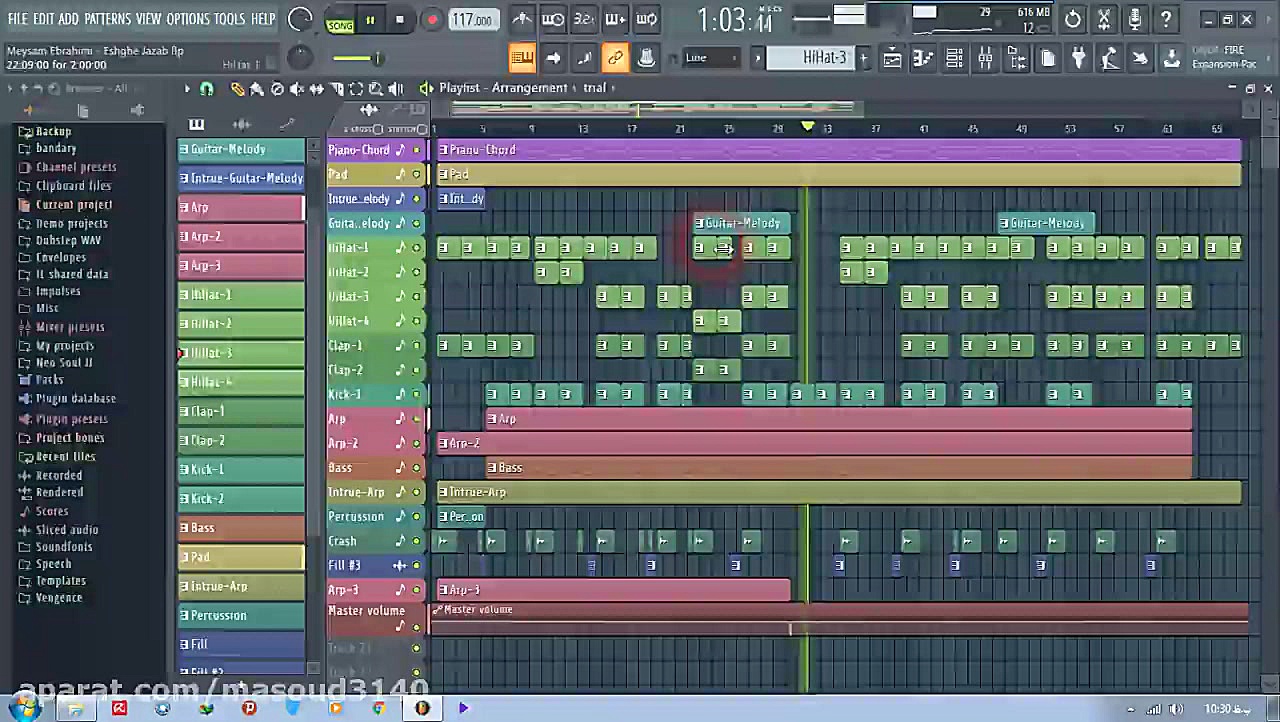
Task: Select the Bass pattern in picker
Action: (241, 528)
